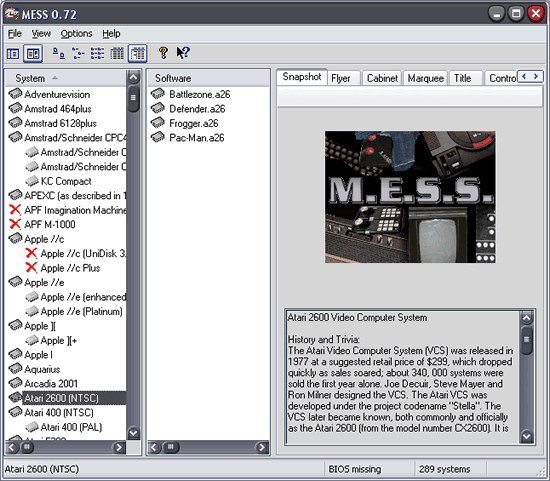Click the cartridge icon beside Battlezone.a26
550x481 pixels.
pos(158,94)
